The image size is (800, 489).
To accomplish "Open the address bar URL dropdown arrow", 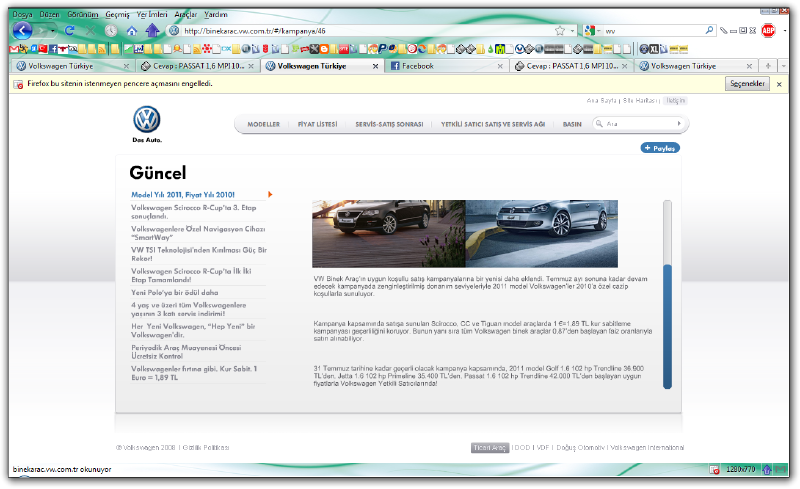I will 572,31.
